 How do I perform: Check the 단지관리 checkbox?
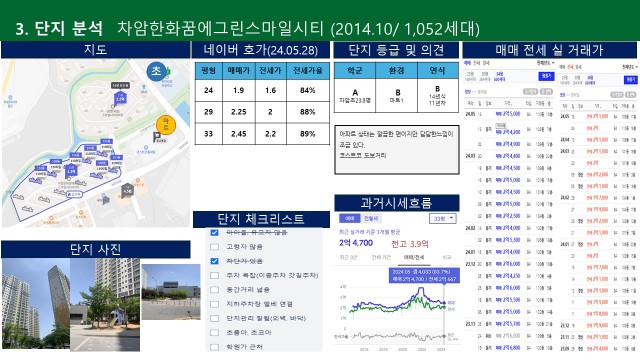pos(214,318)
